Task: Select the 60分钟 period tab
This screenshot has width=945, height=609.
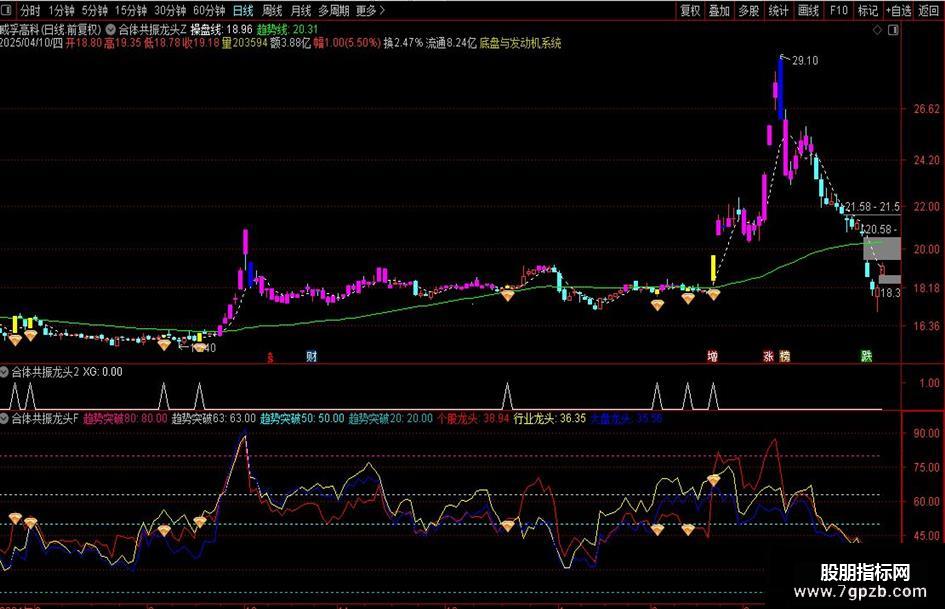Action: pos(209,10)
